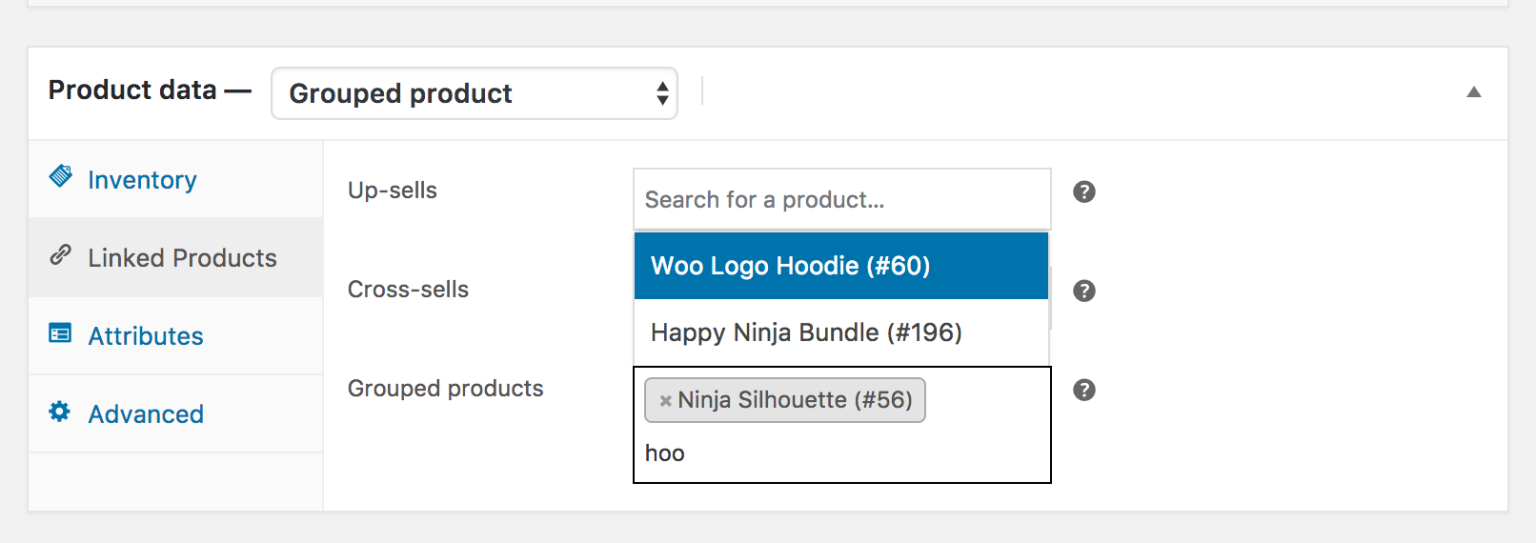The height and width of the screenshot is (543, 1536).
Task: Click the Grouped products field label
Action: pyautogui.click(x=445, y=389)
